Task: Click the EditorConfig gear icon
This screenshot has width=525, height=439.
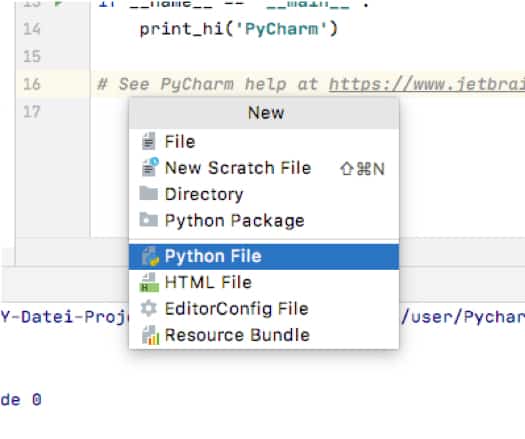Action: (149, 308)
